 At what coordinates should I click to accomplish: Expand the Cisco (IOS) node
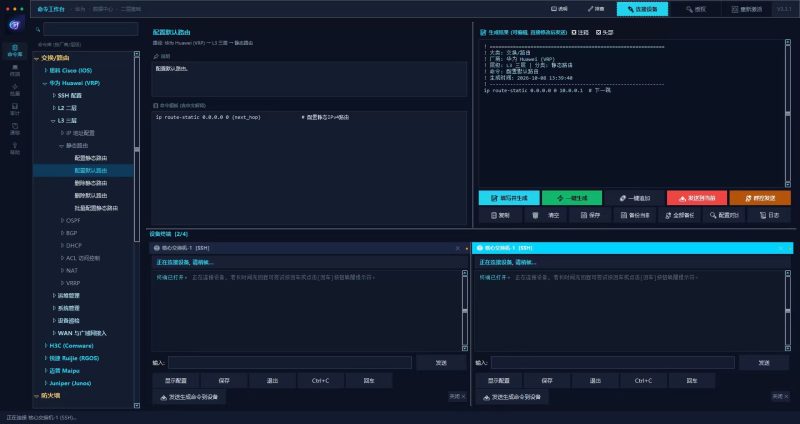coord(45,70)
